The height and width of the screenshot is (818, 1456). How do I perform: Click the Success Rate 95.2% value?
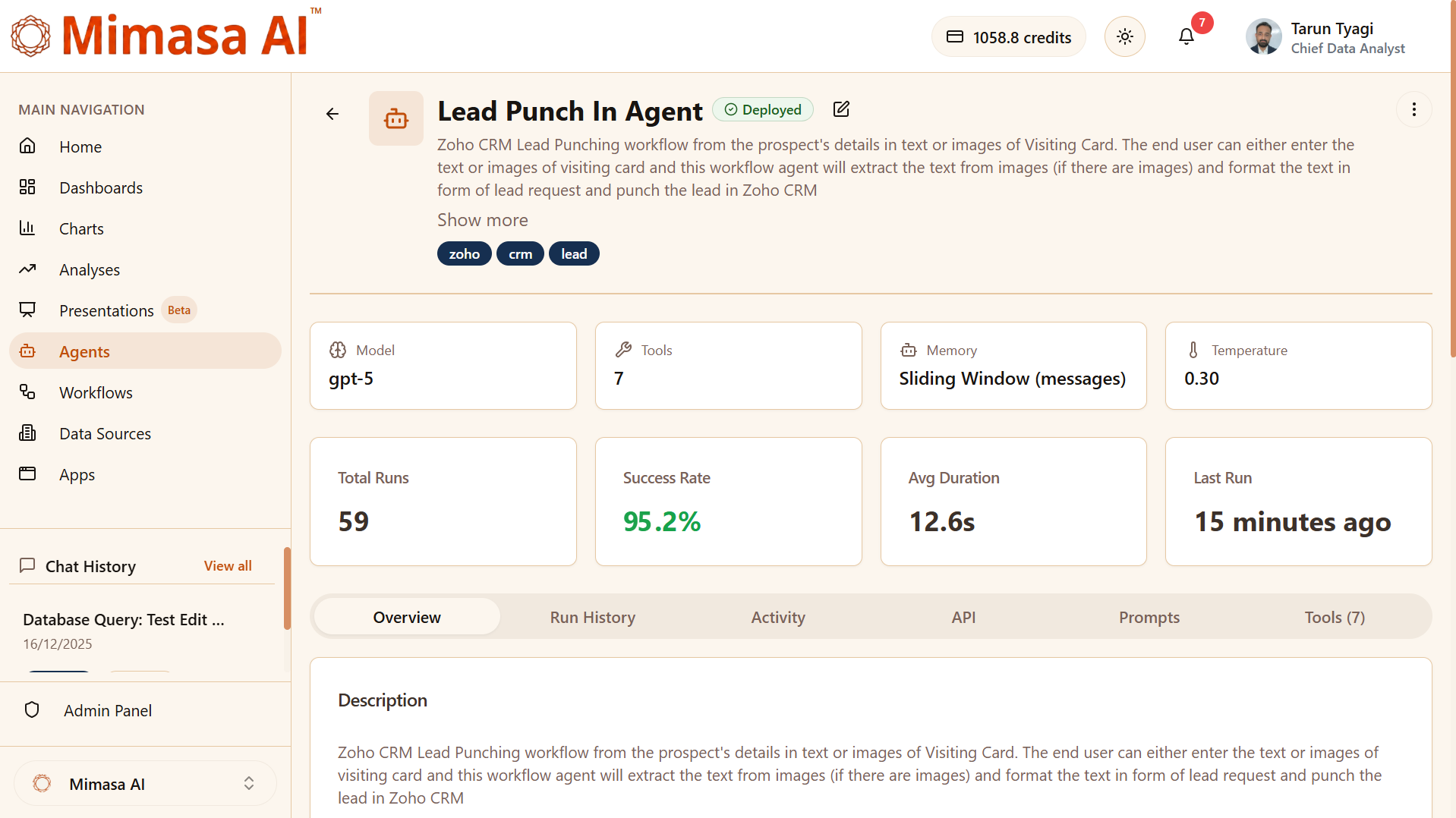tap(662, 522)
